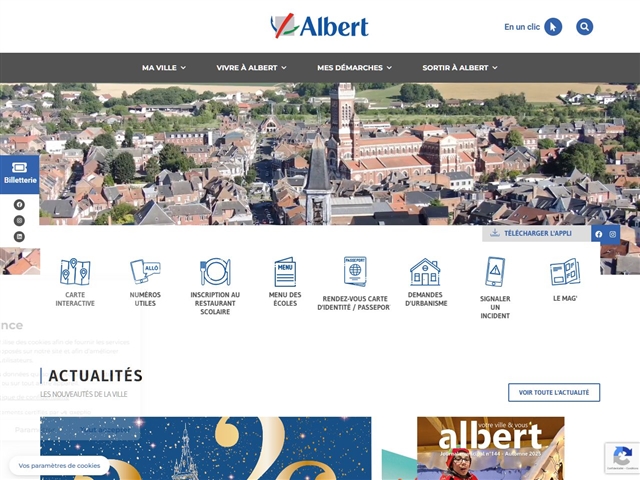
Task: Click the download icon of Télécharger l'appli
Action: pyautogui.click(x=495, y=233)
